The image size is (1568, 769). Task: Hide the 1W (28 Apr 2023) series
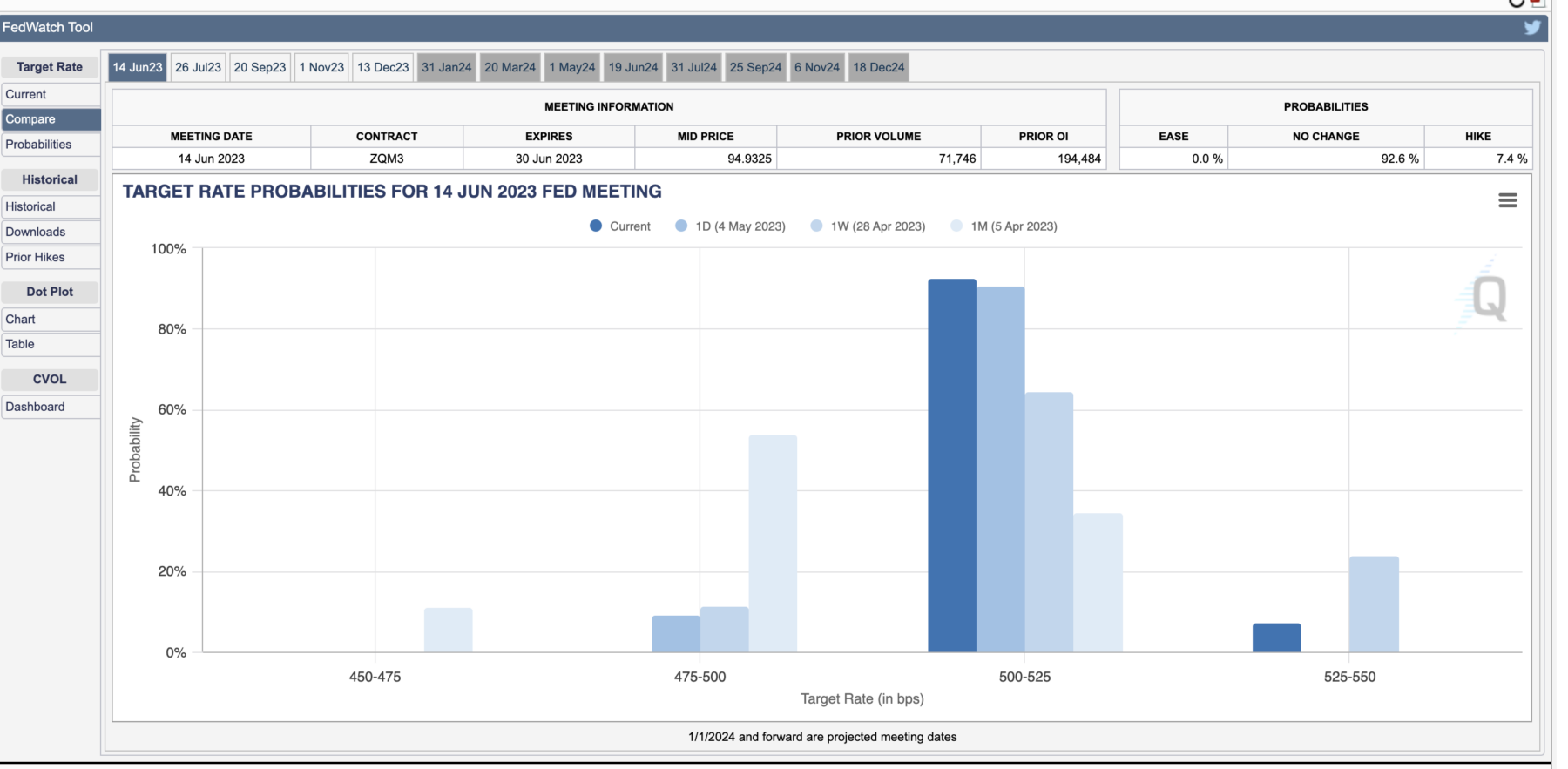(876, 226)
